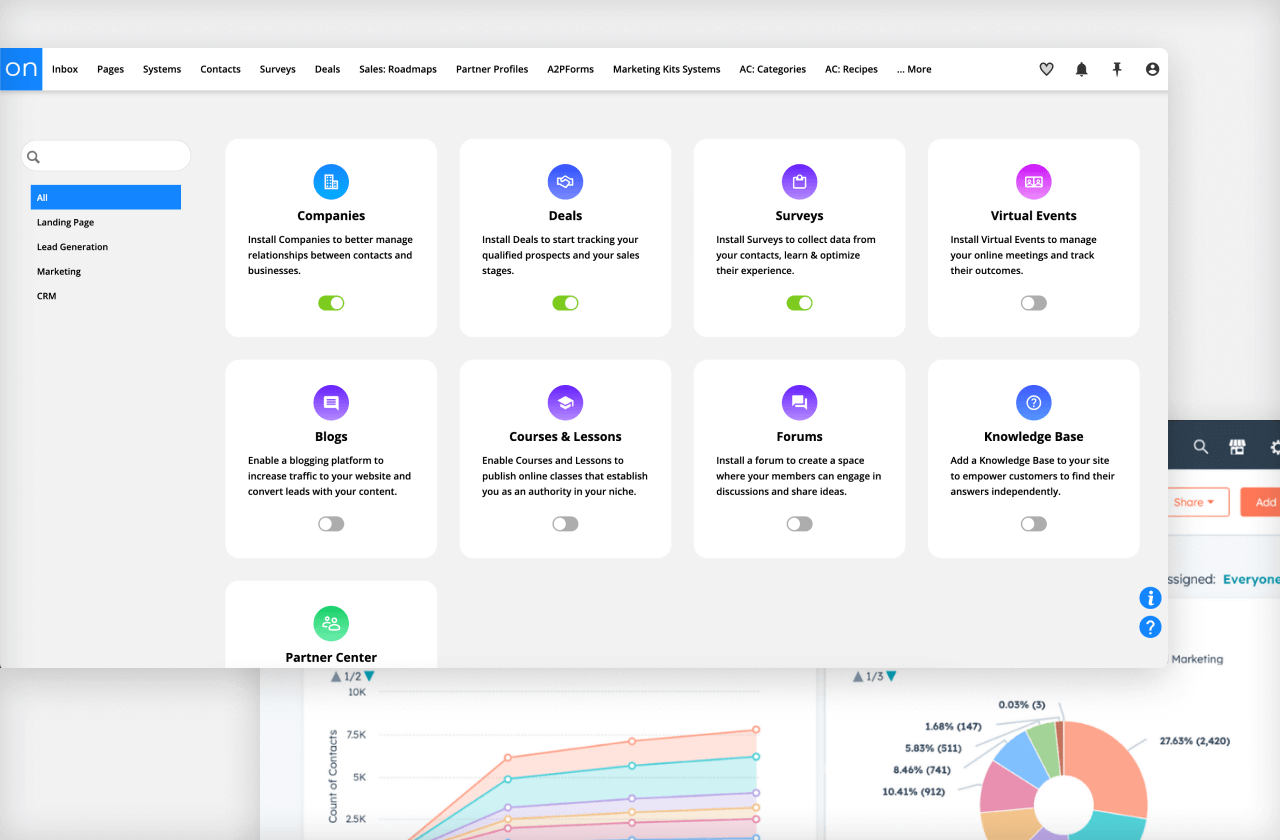The width and height of the screenshot is (1280, 840).
Task: Click the Partner Center icon
Action: click(x=331, y=623)
